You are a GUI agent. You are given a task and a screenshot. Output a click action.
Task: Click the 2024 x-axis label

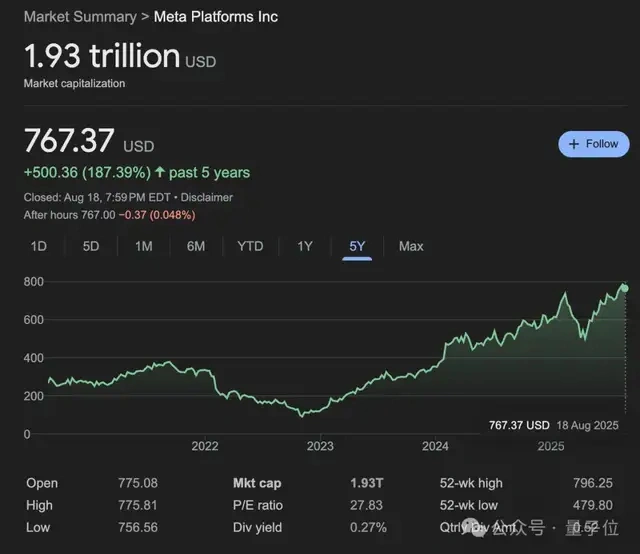pyautogui.click(x=435, y=446)
